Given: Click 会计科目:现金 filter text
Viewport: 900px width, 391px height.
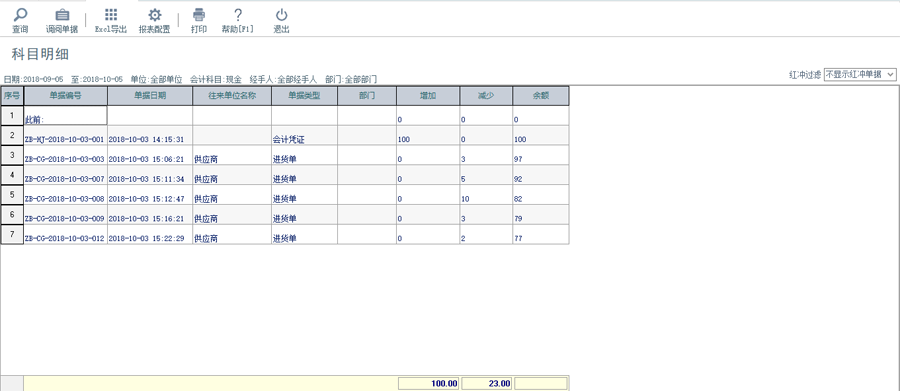Looking at the screenshot, I should (216, 79).
